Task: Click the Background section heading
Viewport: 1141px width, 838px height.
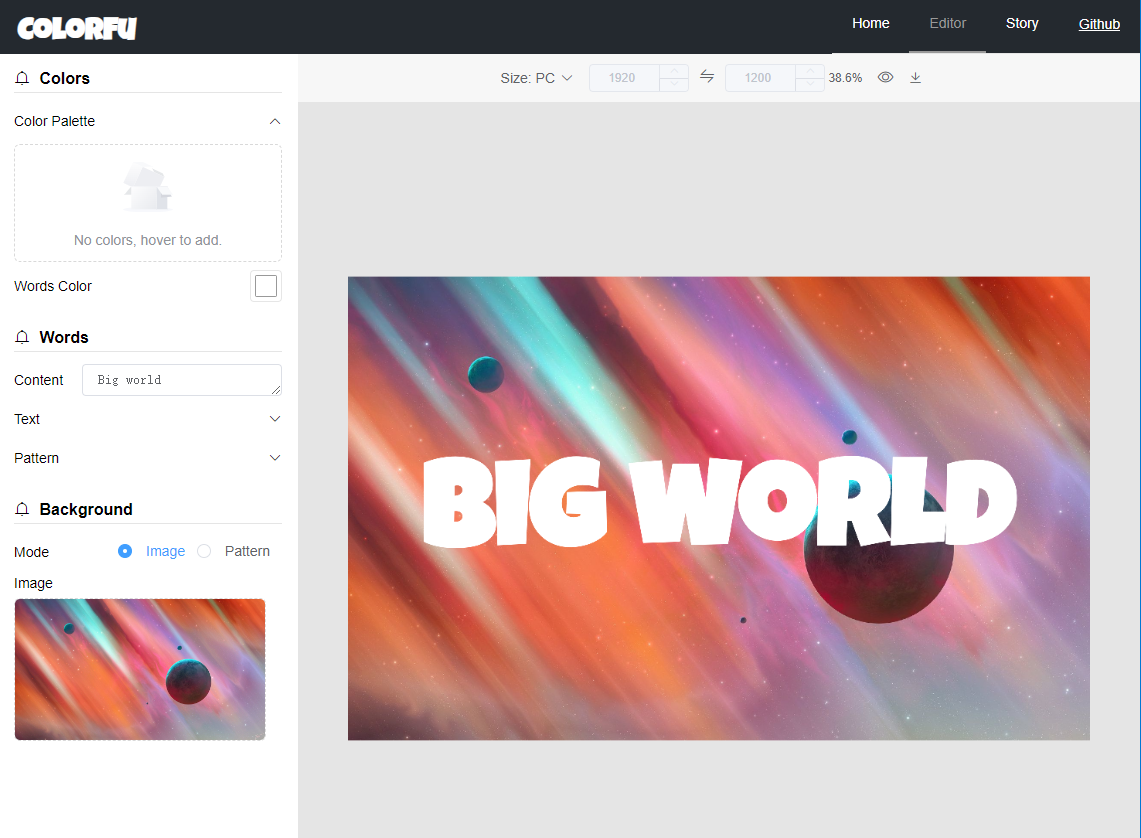Action: point(86,509)
